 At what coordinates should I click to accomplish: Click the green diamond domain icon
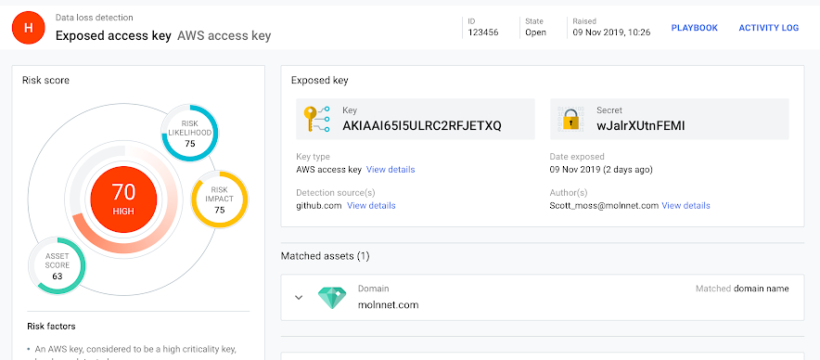tap(332, 297)
